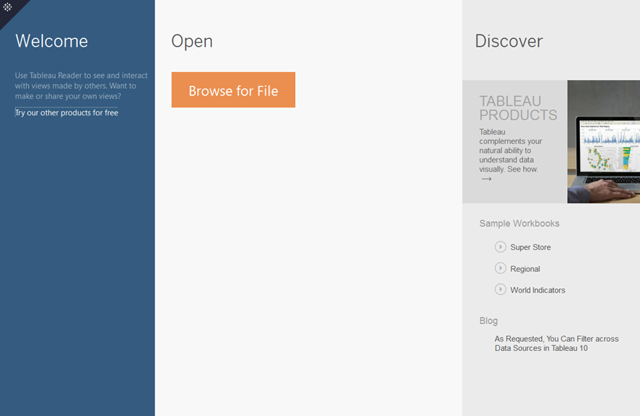Click the Regional play icon
640x416 pixels.
click(500, 268)
